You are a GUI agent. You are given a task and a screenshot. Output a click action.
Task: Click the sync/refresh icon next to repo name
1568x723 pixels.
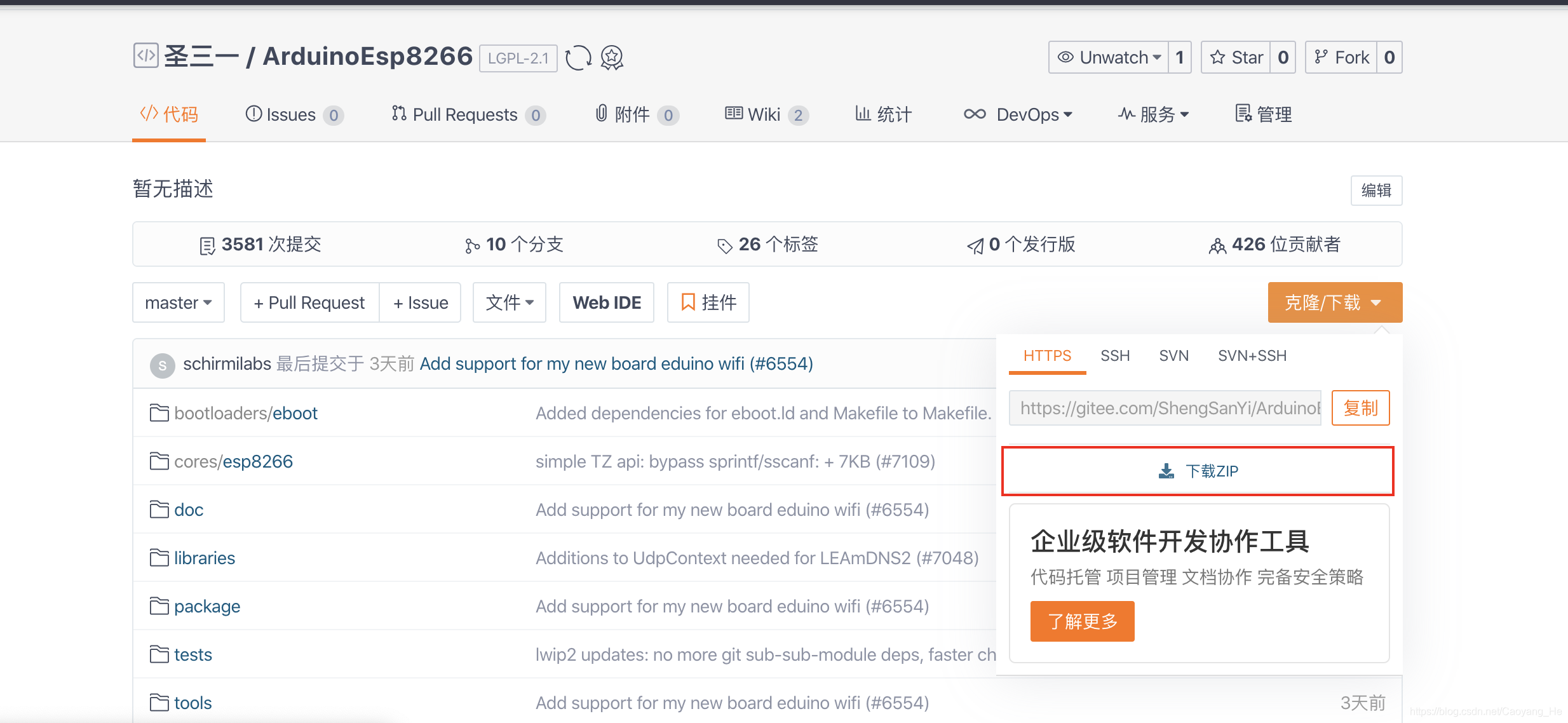coord(578,57)
